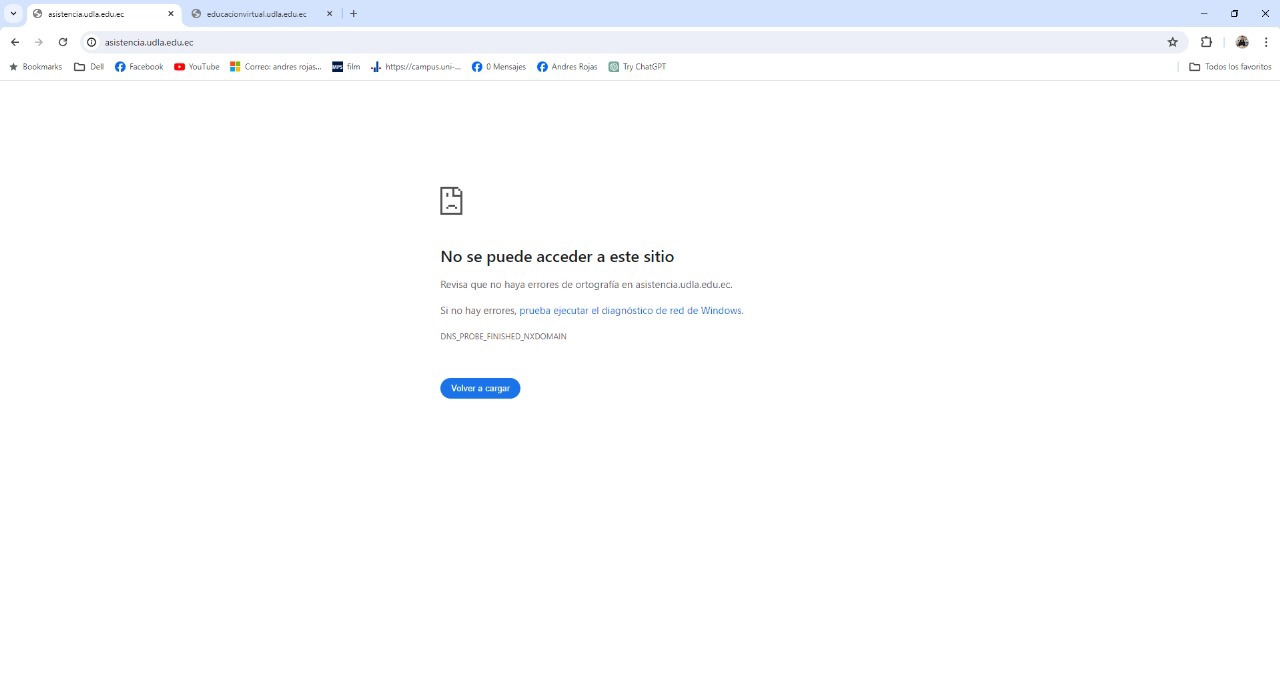Open the Chrome profile avatar
The image size is (1280, 693).
(1242, 42)
